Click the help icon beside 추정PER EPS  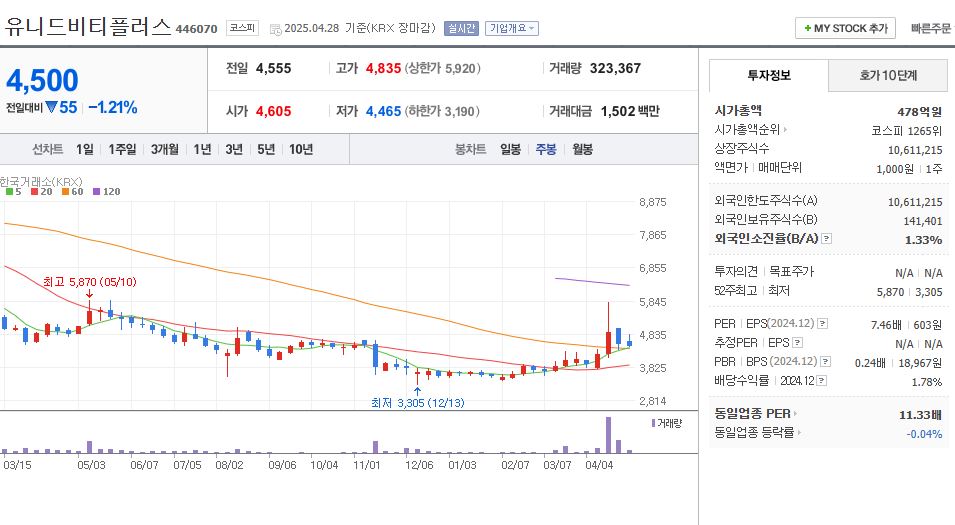pyautogui.click(x=797, y=343)
